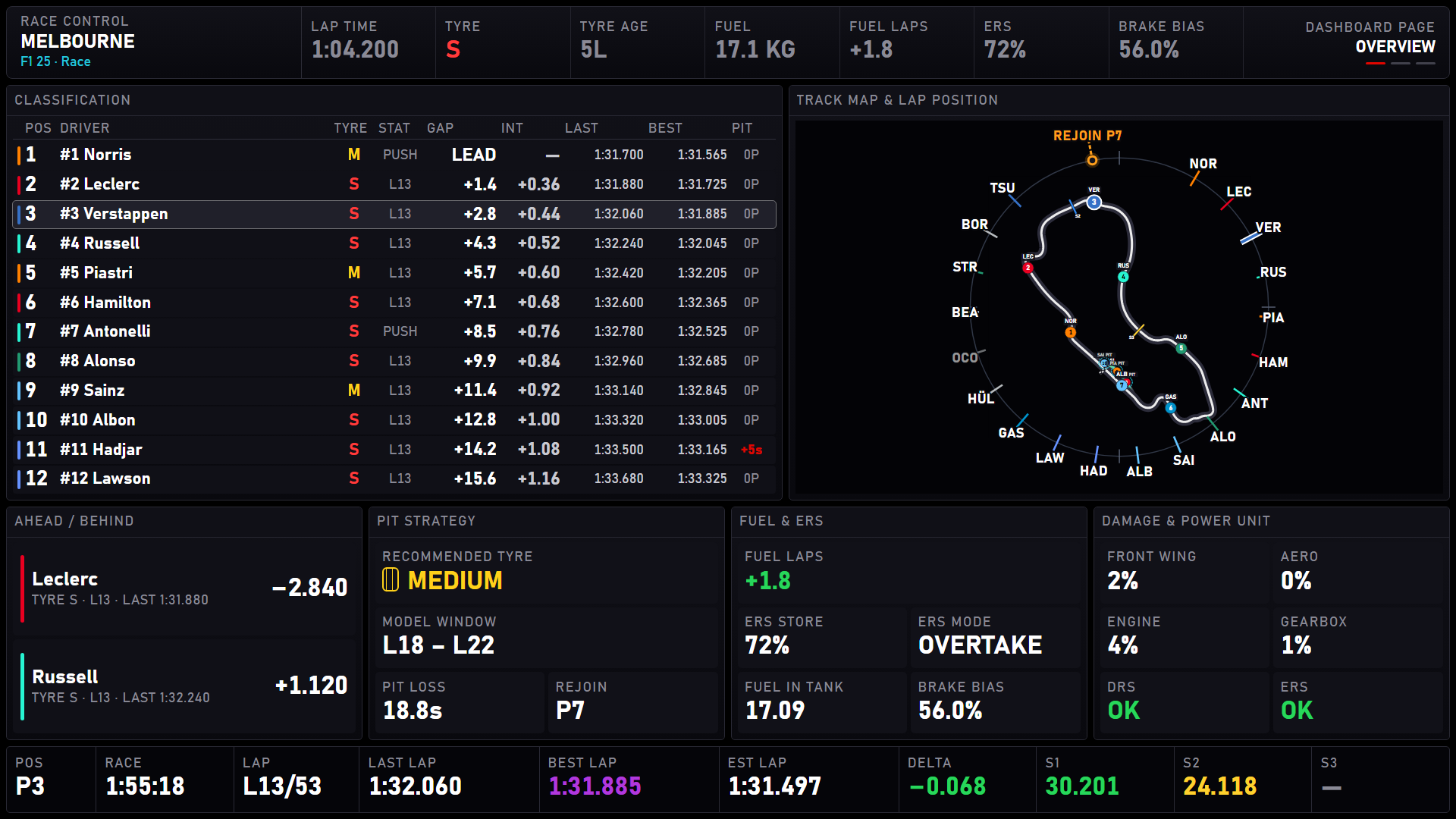Click the soft tyre S icon in Leclerc's row
The height and width of the screenshot is (819, 1456).
click(354, 184)
